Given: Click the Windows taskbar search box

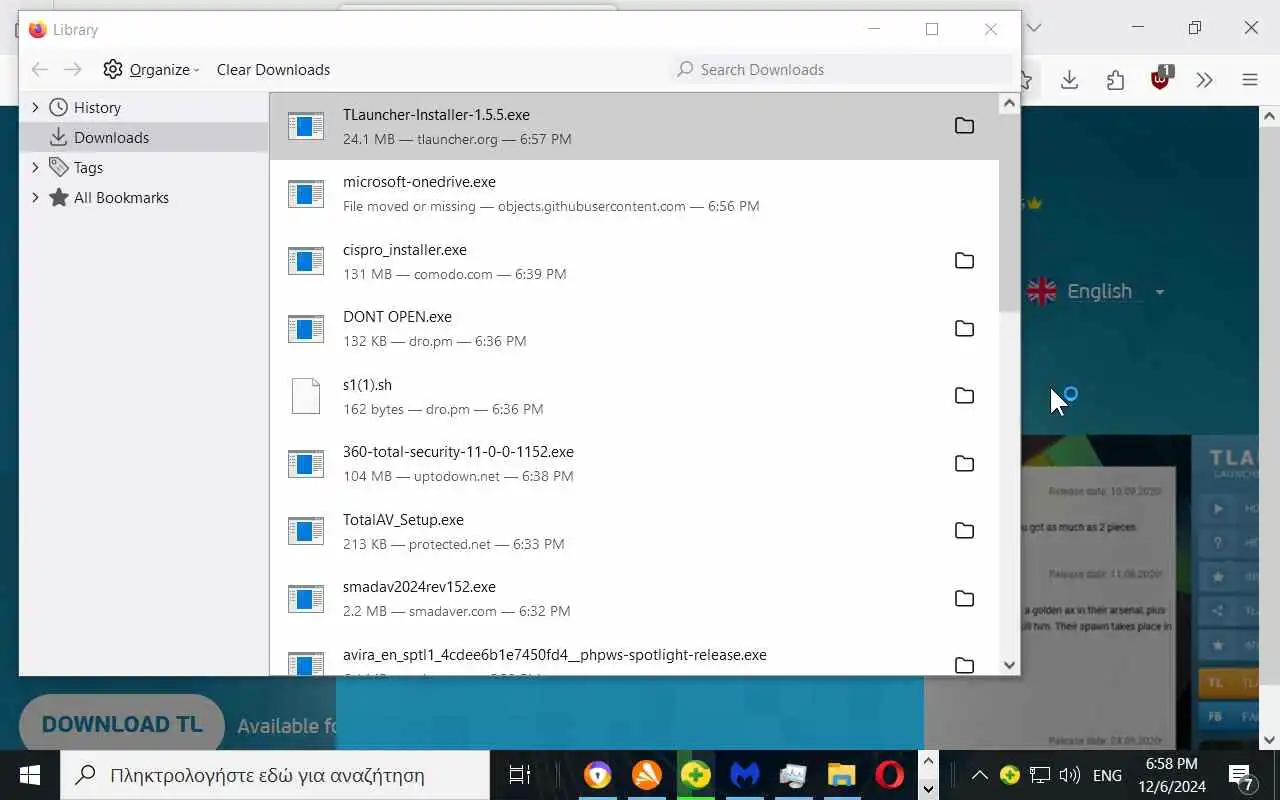Looking at the screenshot, I should pyautogui.click(x=275, y=775).
